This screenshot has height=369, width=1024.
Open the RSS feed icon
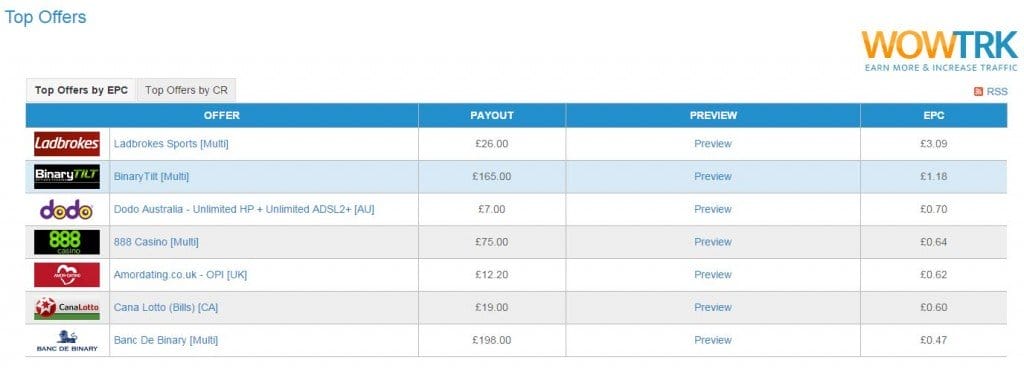pos(978,91)
